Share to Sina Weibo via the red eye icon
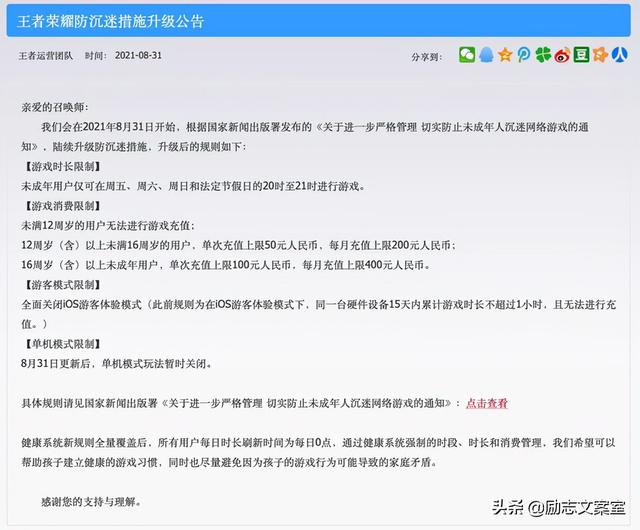The height and width of the screenshot is (530, 640). (x=562, y=55)
